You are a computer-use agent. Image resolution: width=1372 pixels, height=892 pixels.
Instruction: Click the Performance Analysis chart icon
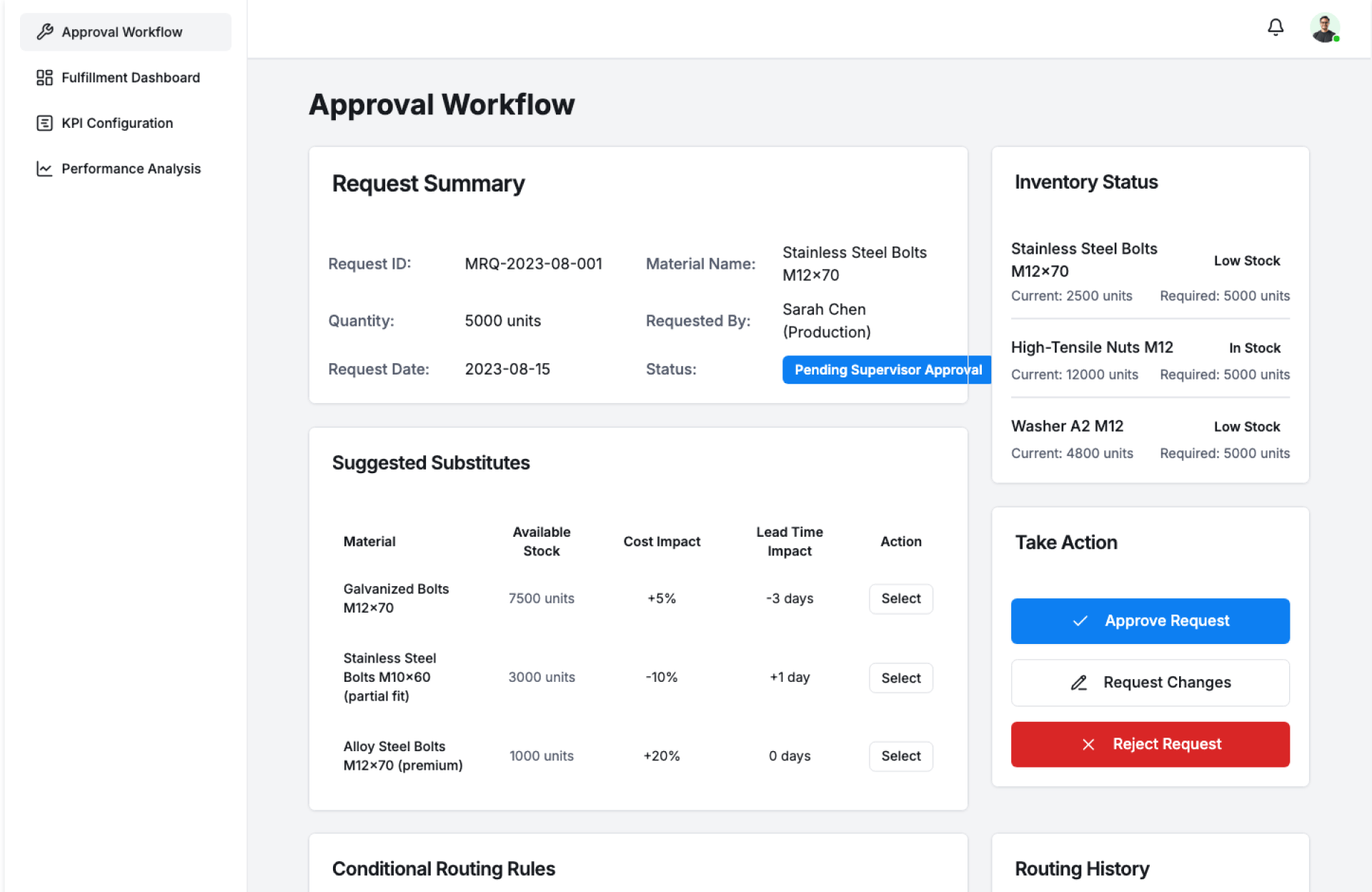click(x=44, y=169)
